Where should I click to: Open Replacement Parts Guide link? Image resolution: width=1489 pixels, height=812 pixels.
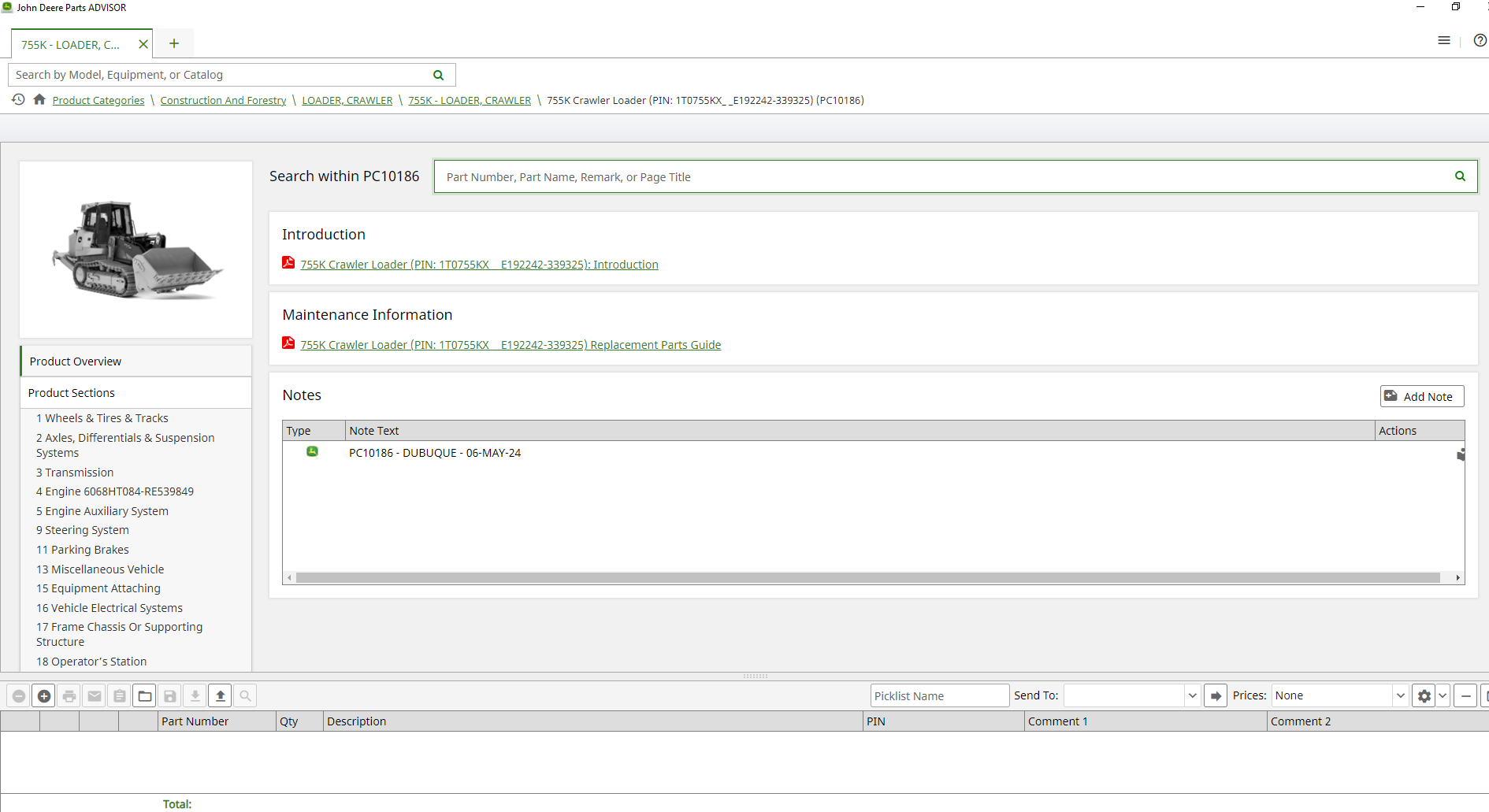[x=511, y=345]
